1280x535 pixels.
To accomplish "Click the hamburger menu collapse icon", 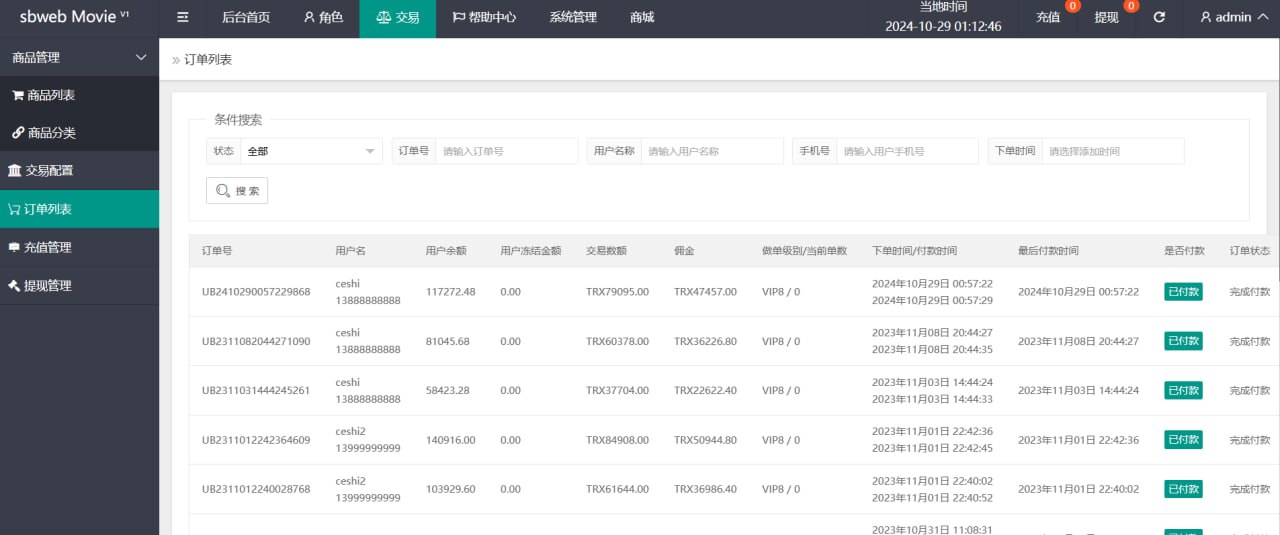I will (182, 18).
